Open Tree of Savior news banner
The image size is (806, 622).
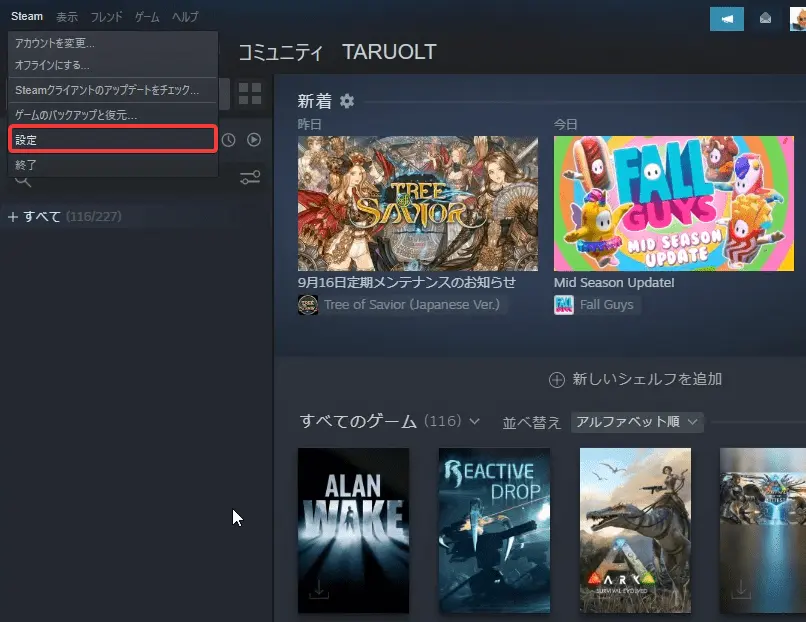(x=418, y=204)
